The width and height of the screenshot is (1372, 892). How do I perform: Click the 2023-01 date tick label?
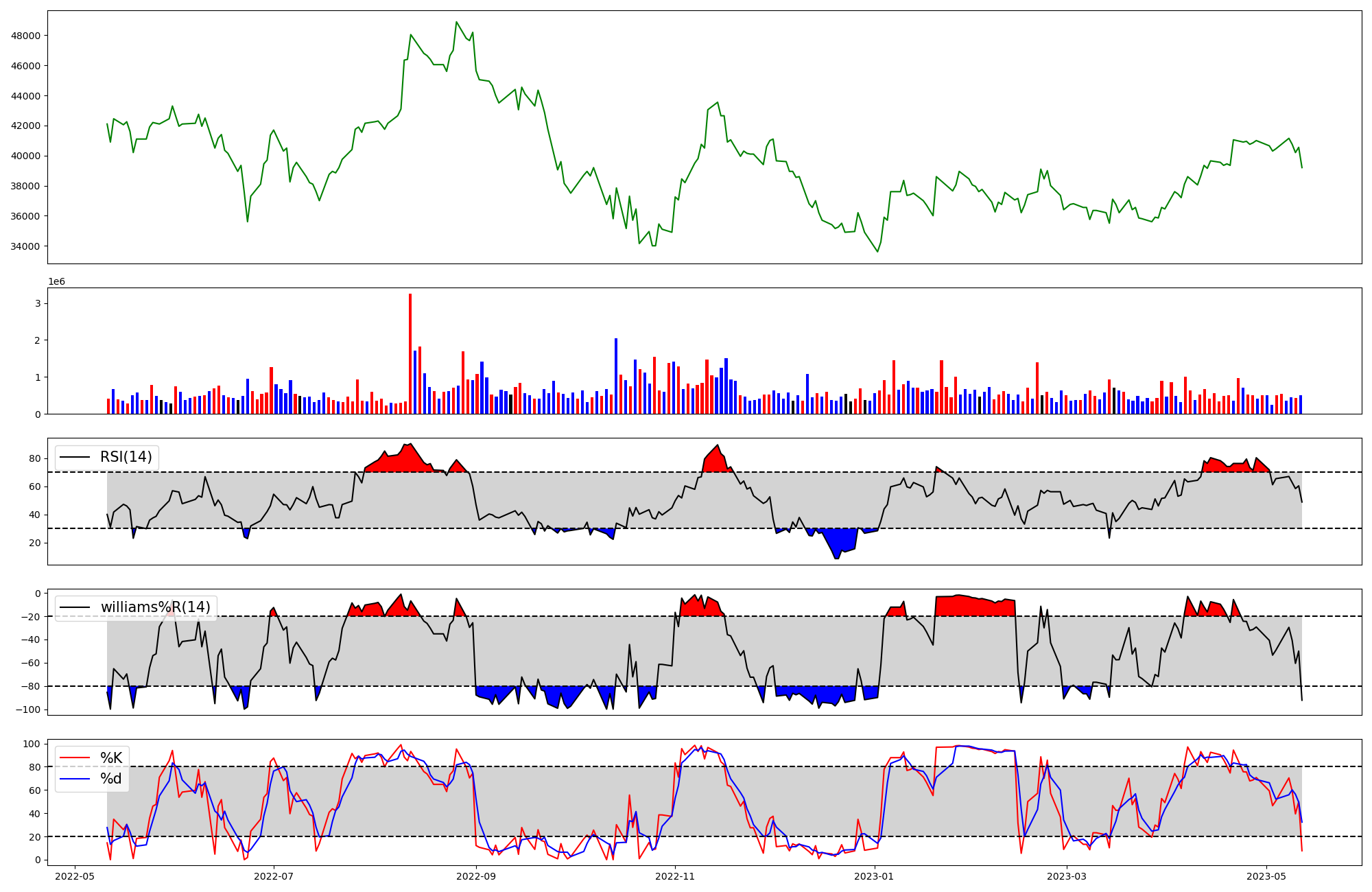(875, 876)
